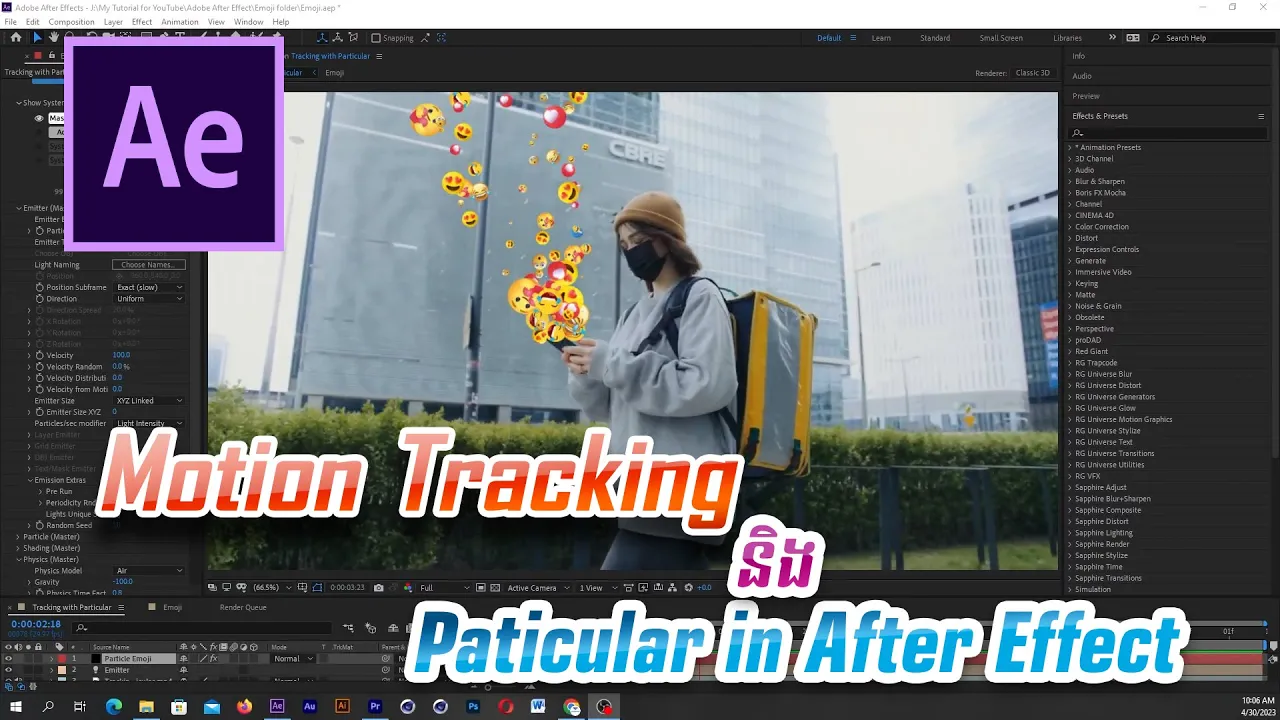
Task: Open the File menu
Action: point(10,22)
